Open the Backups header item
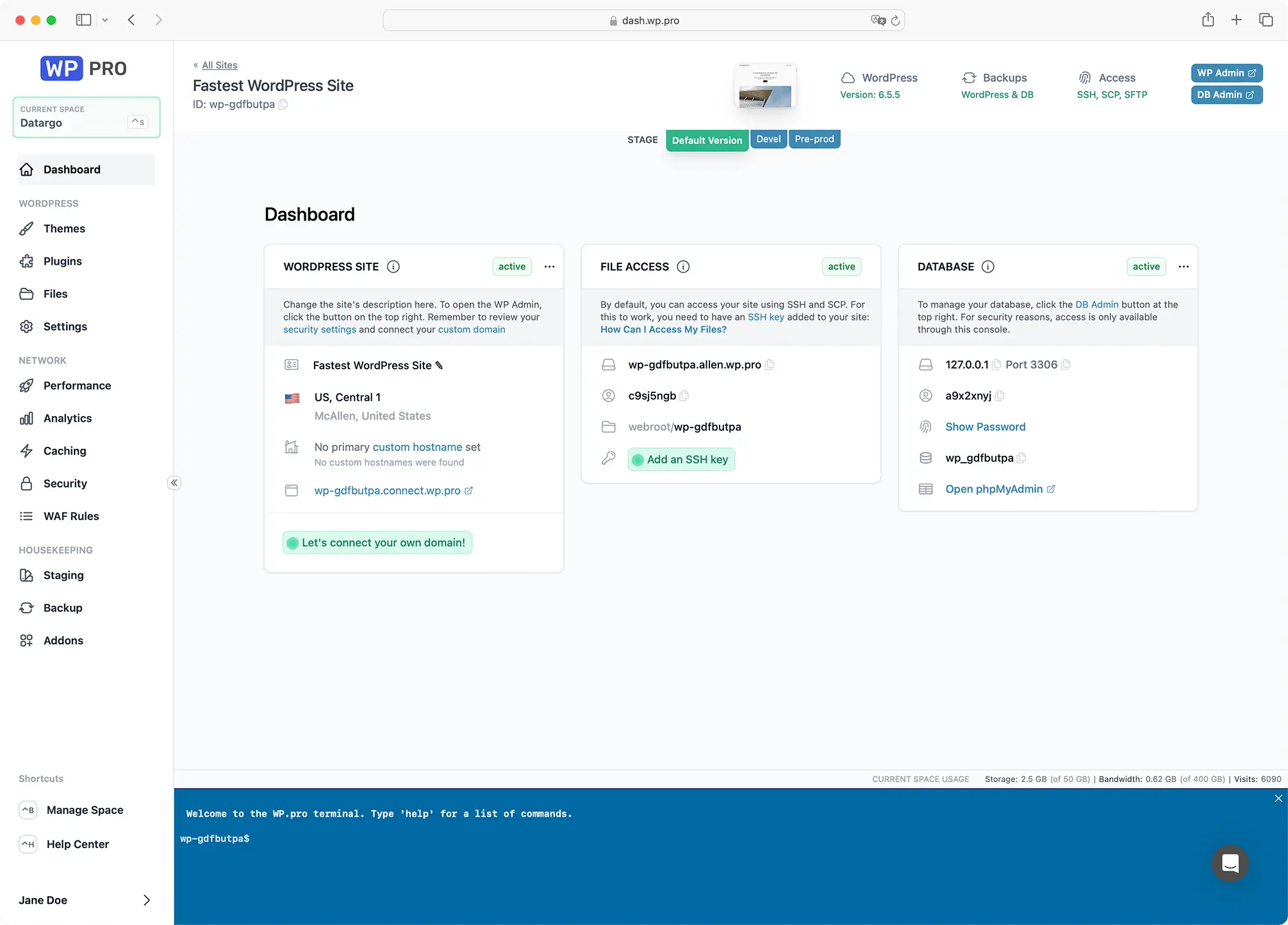The image size is (1288, 925). 997,85
